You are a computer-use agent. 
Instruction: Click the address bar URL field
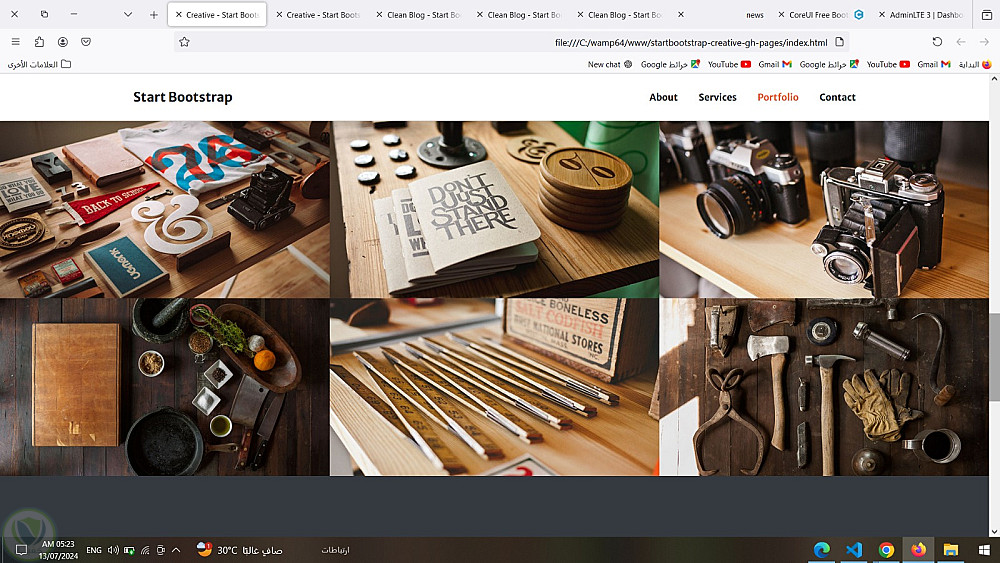pos(510,42)
